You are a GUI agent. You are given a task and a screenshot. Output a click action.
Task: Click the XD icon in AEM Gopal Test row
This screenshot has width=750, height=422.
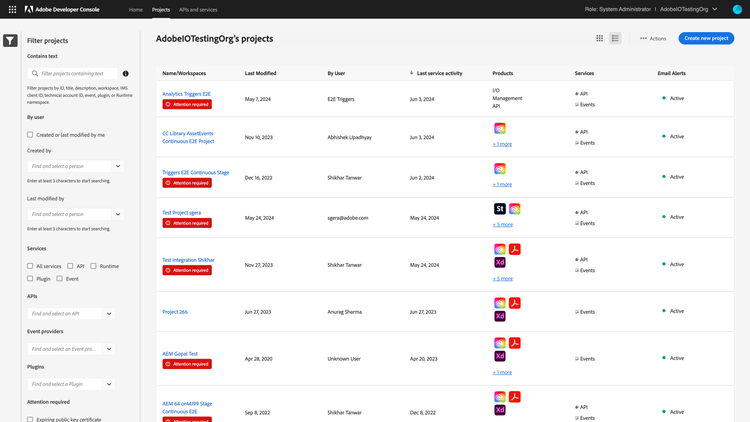click(500, 356)
